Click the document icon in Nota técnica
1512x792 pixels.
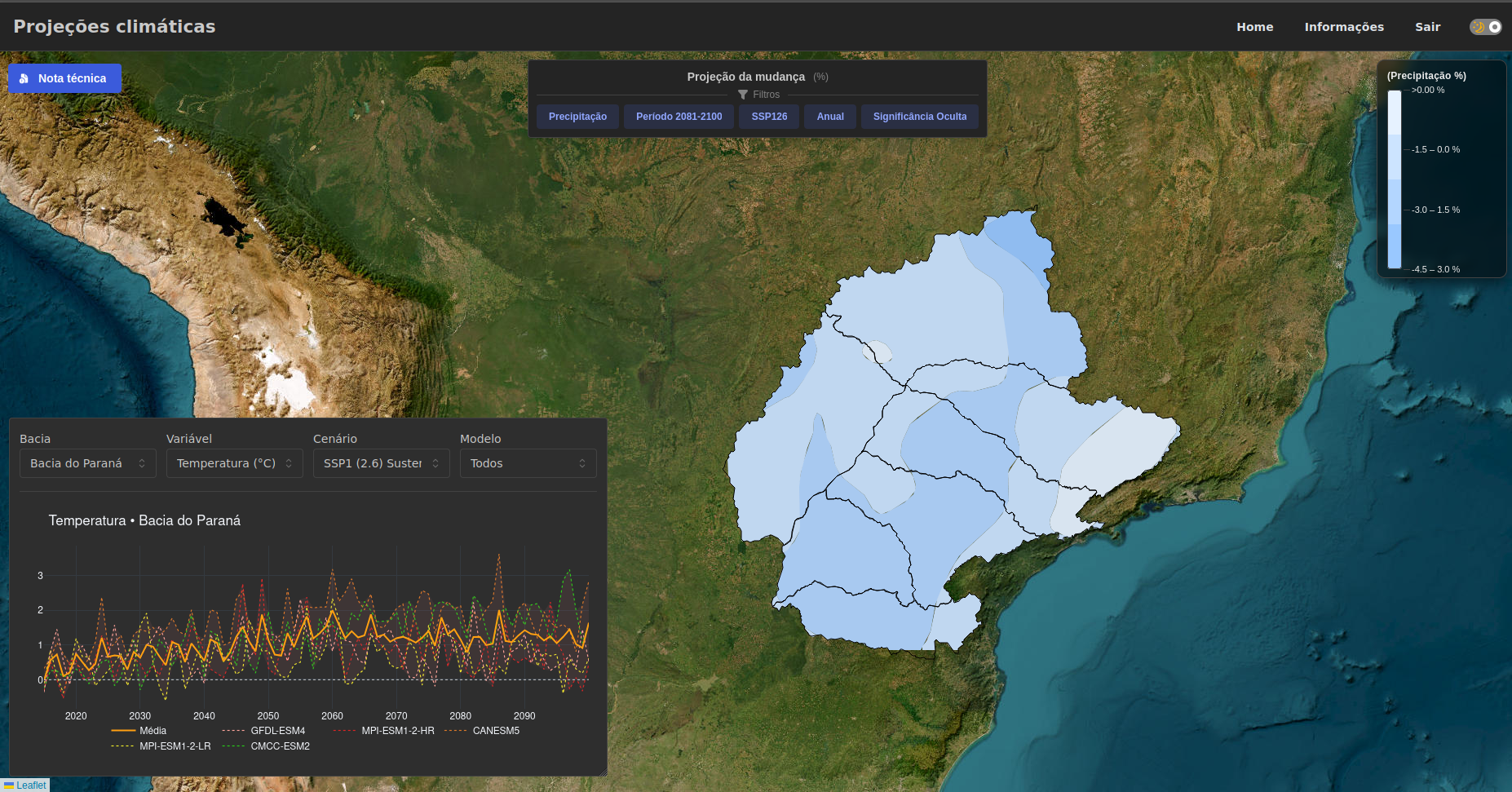[24, 79]
